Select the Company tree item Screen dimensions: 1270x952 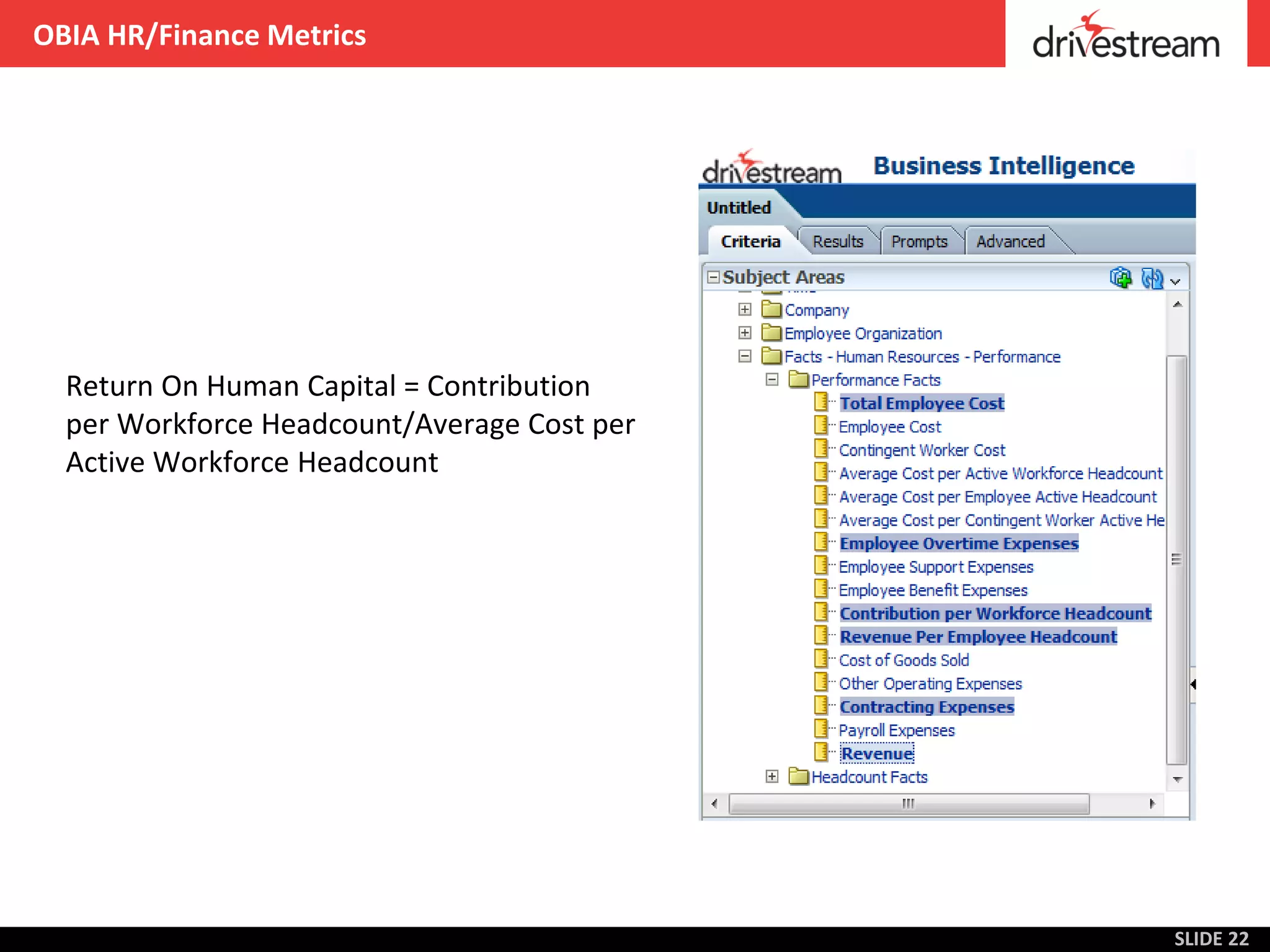click(x=817, y=310)
